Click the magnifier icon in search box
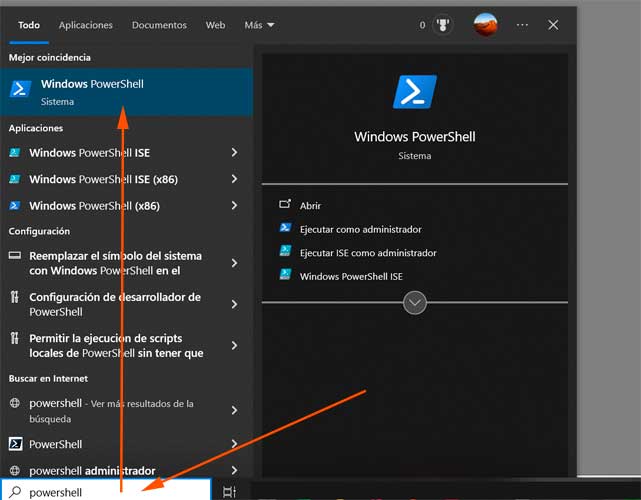The width and height of the screenshot is (641, 500). click(15, 492)
